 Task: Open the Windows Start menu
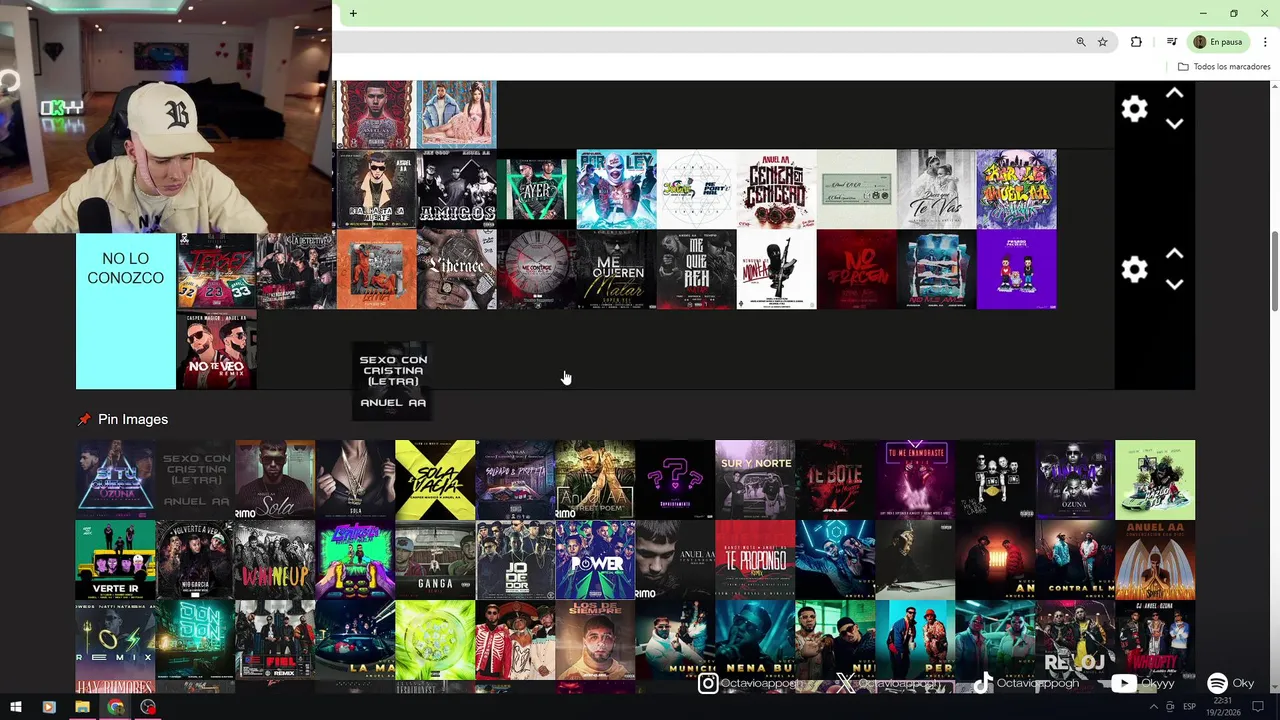[x=15, y=707]
